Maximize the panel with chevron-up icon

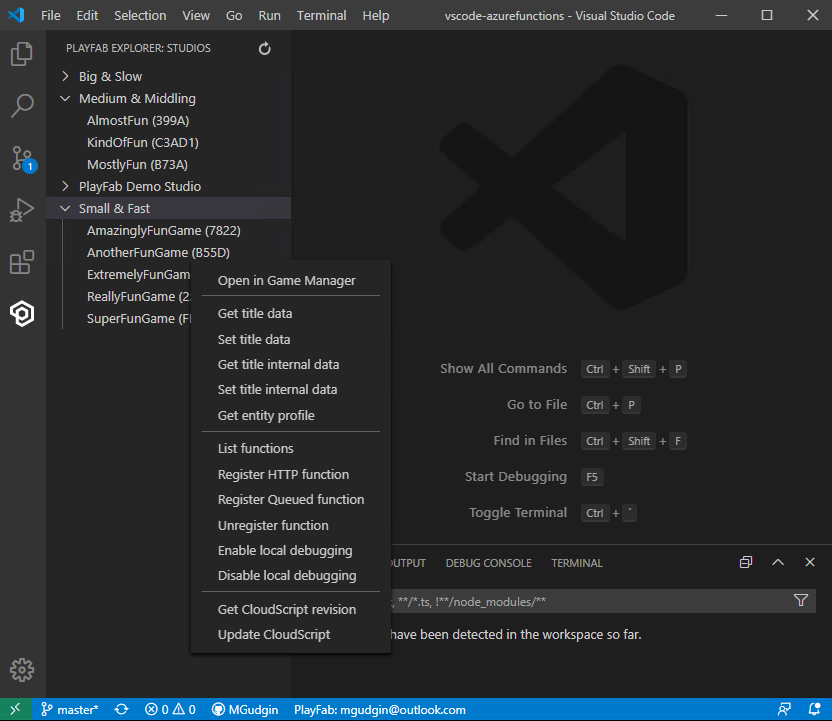click(x=778, y=562)
